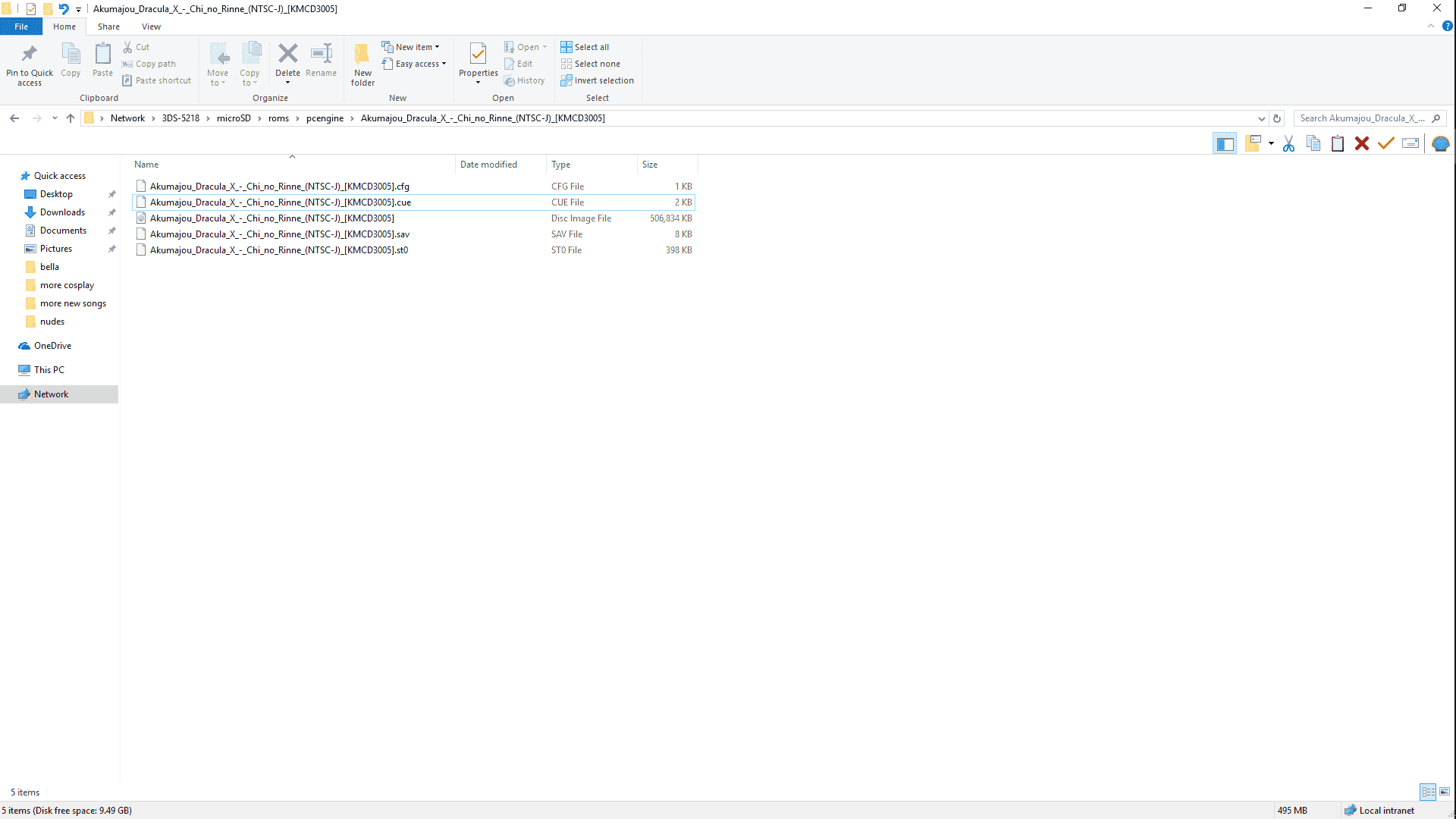Open the New item dropdown
The image size is (1456, 819).
[410, 47]
